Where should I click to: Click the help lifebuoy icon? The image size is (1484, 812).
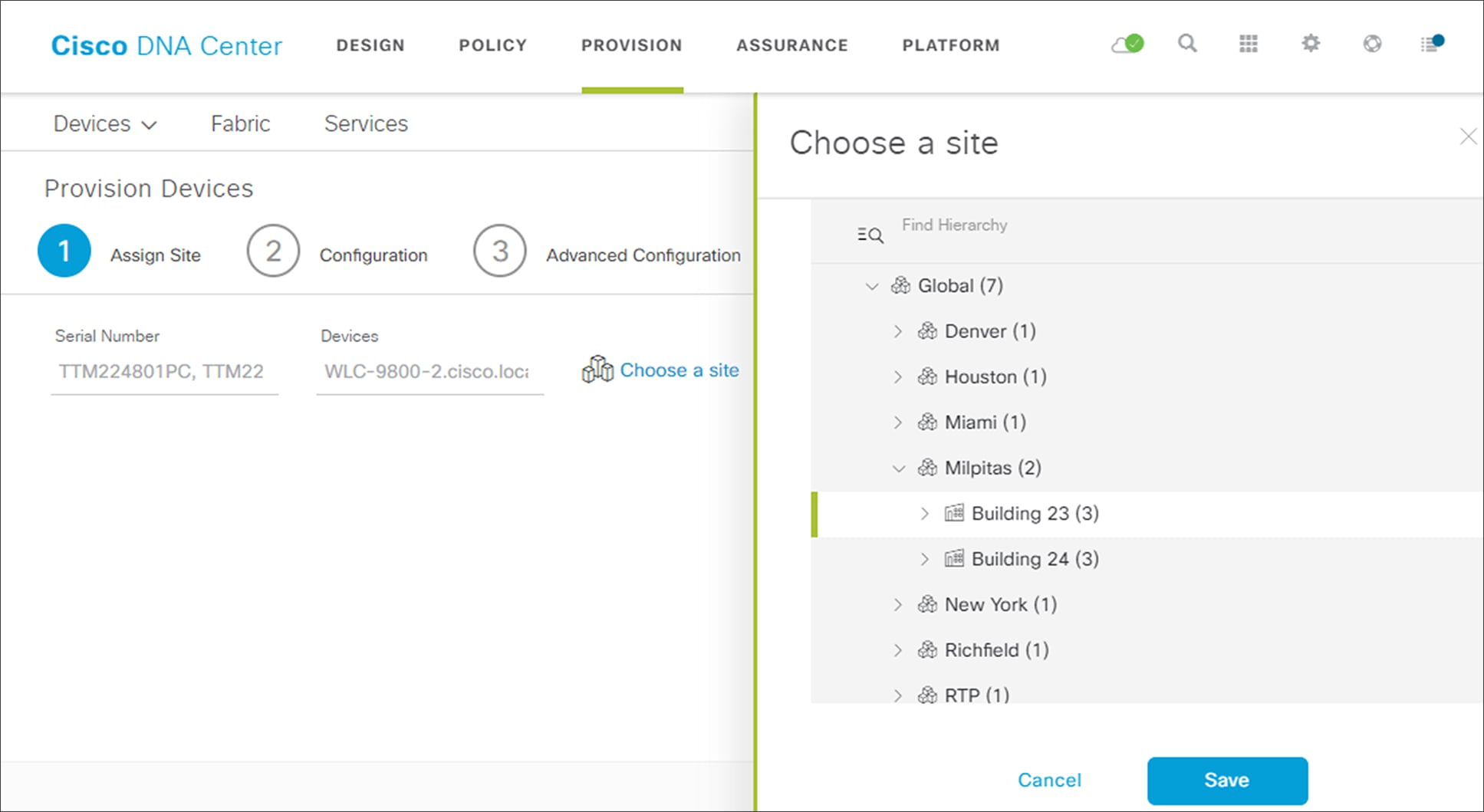click(1372, 44)
